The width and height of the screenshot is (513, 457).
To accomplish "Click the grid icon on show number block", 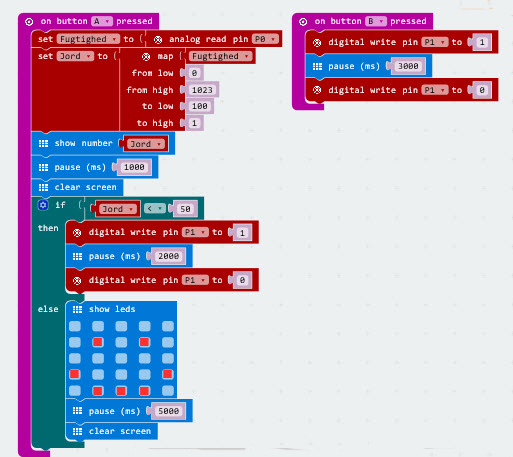I will [x=43, y=143].
